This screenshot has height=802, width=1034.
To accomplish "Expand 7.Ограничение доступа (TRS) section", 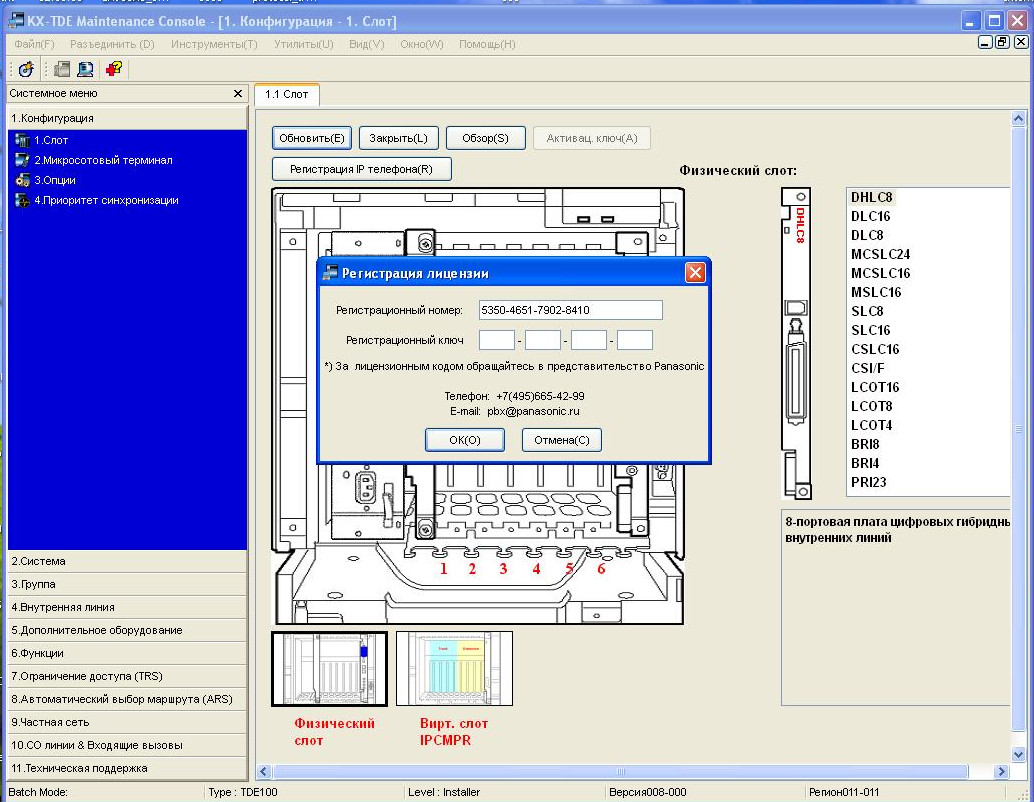I will pyautogui.click(x=127, y=676).
